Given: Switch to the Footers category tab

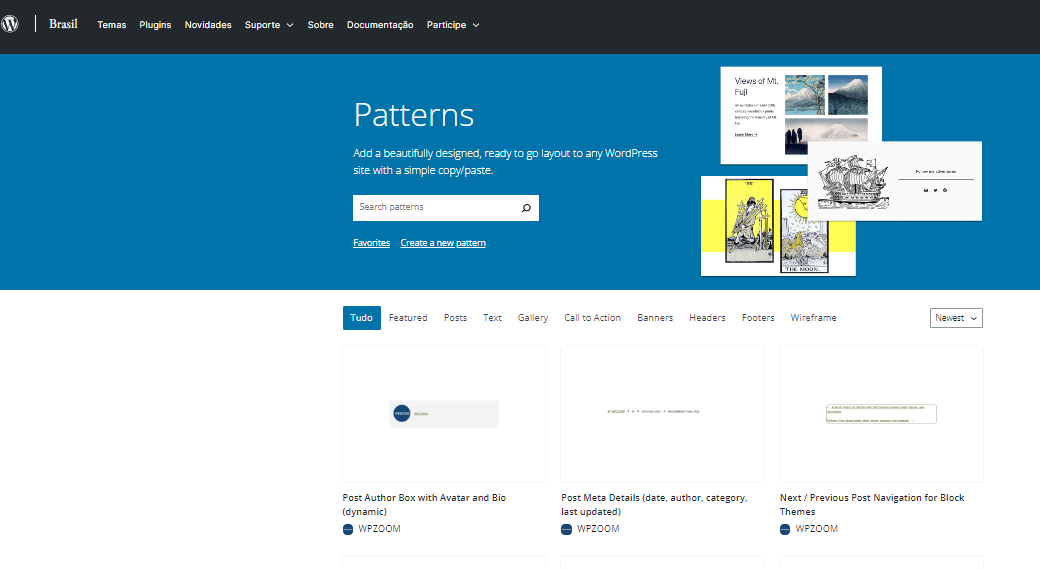Looking at the screenshot, I should [758, 318].
